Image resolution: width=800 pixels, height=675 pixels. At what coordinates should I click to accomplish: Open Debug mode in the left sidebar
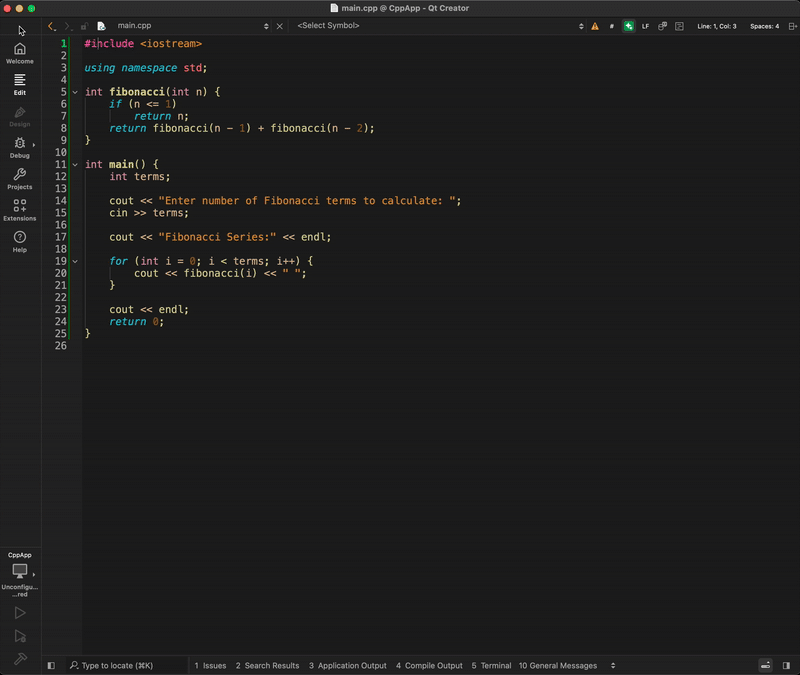19,148
